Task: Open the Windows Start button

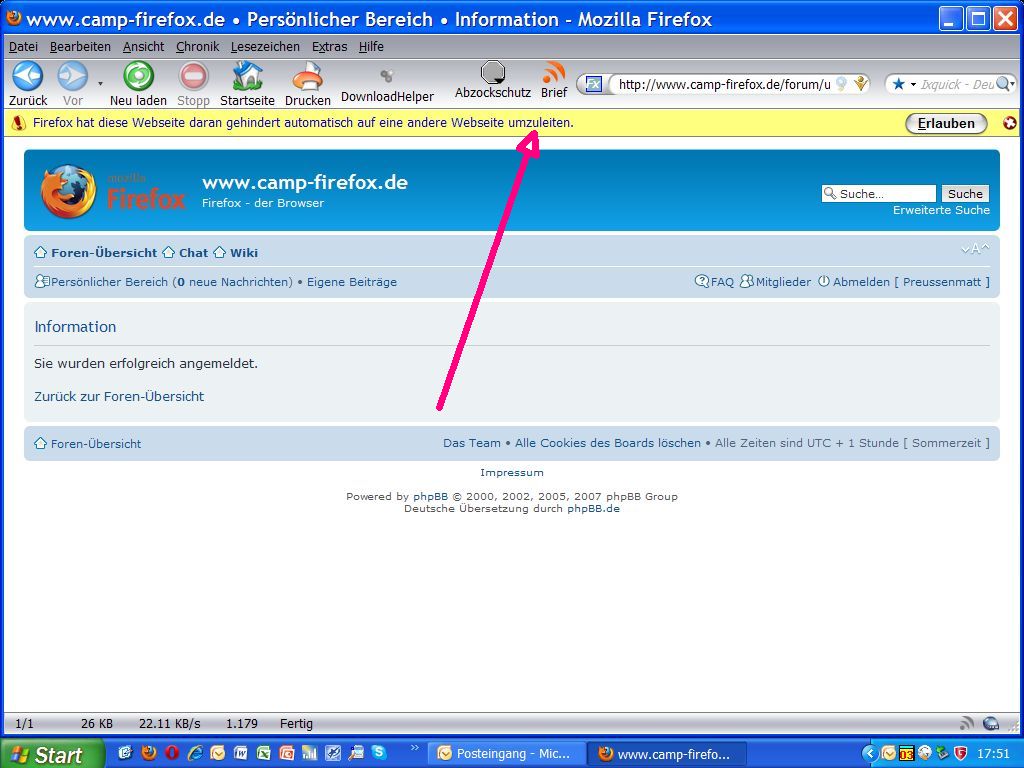Action: (x=51, y=754)
